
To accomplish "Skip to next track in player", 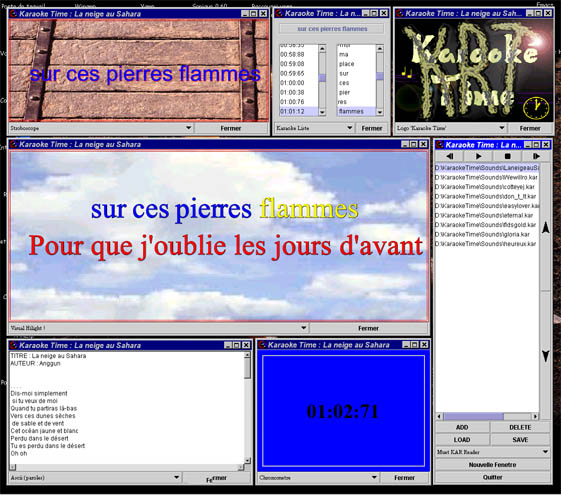I will (536, 156).
